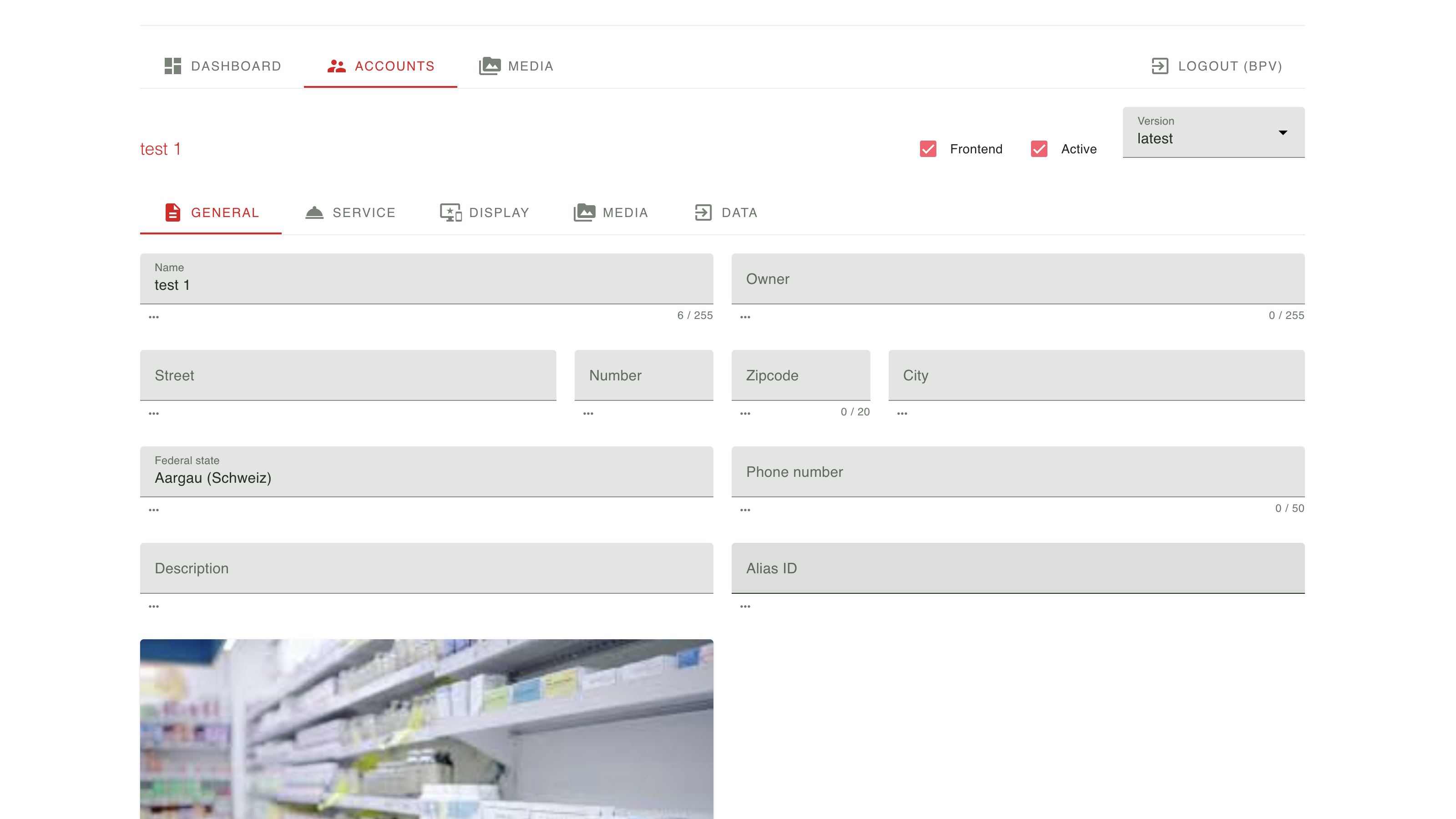
Task: Click the top Media gallery icon
Action: pos(490,66)
